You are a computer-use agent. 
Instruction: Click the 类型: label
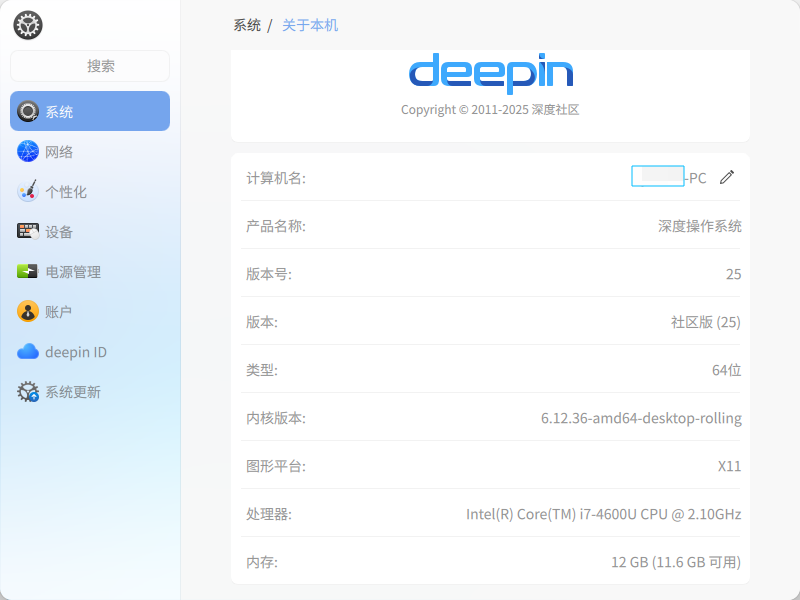pos(262,370)
